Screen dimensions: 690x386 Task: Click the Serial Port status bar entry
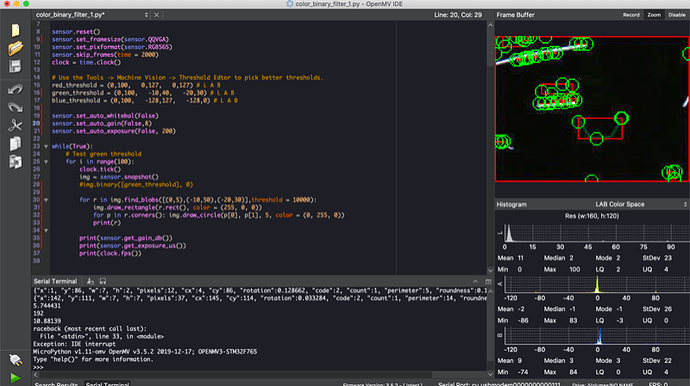[499, 384]
